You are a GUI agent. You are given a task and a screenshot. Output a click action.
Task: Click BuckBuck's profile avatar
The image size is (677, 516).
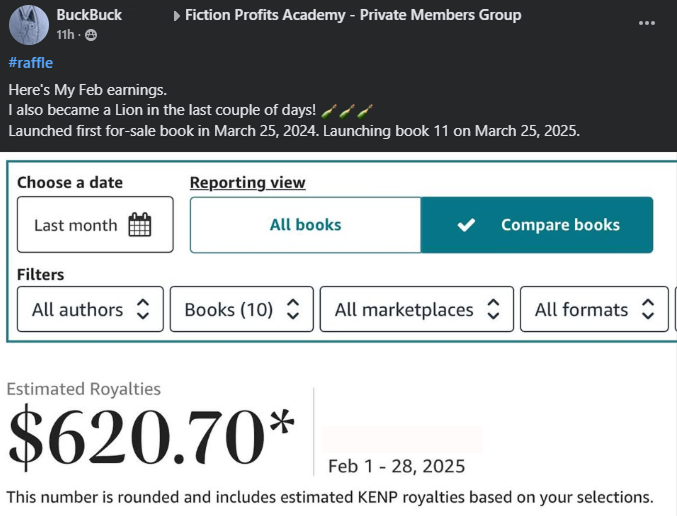pyautogui.click(x=28, y=24)
